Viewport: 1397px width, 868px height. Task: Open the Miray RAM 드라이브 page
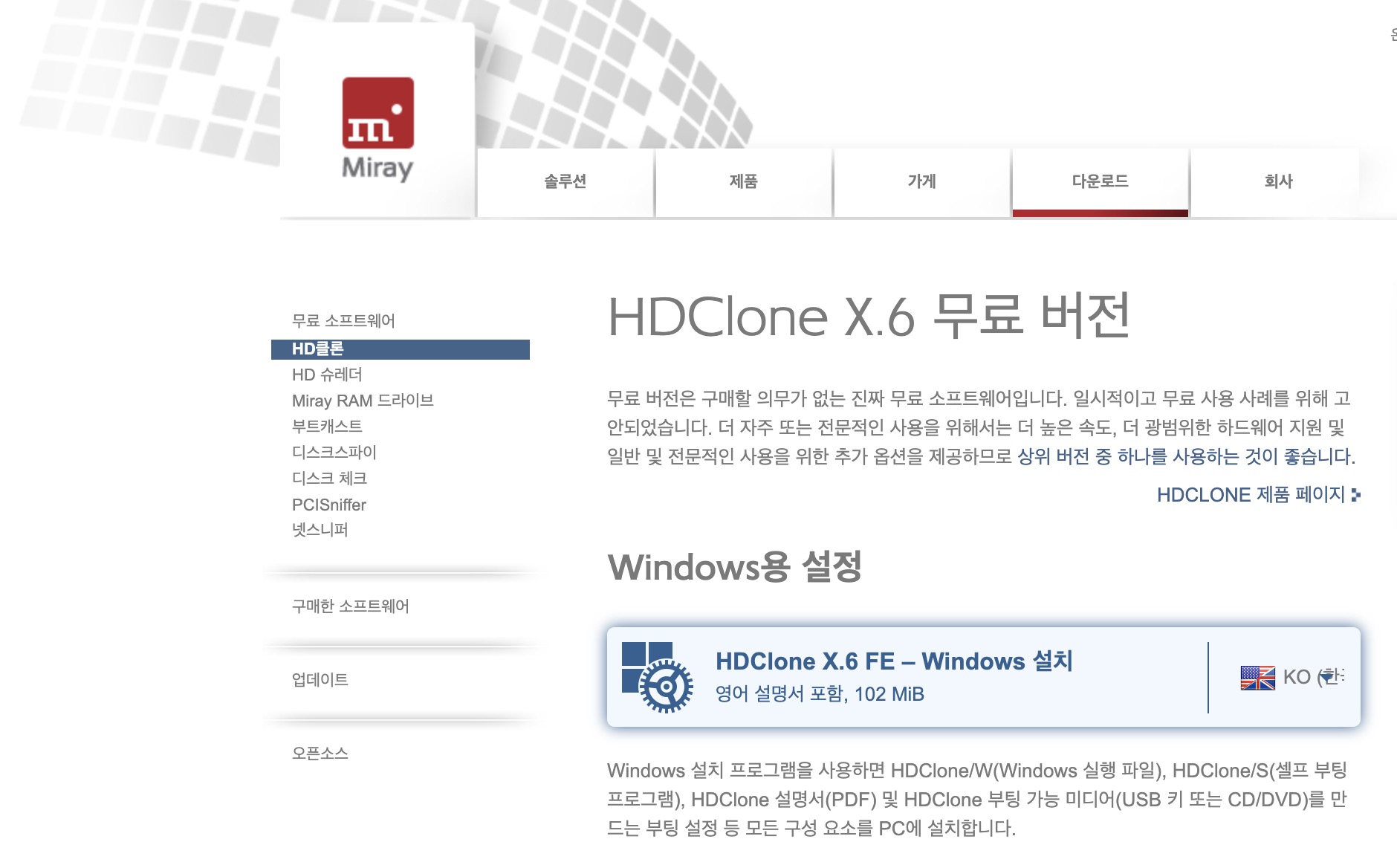pos(364,400)
